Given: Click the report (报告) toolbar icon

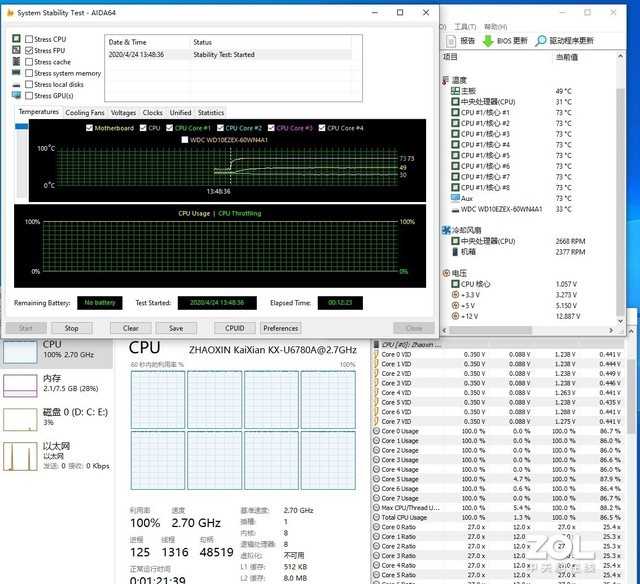Looking at the screenshot, I should pos(449,41).
